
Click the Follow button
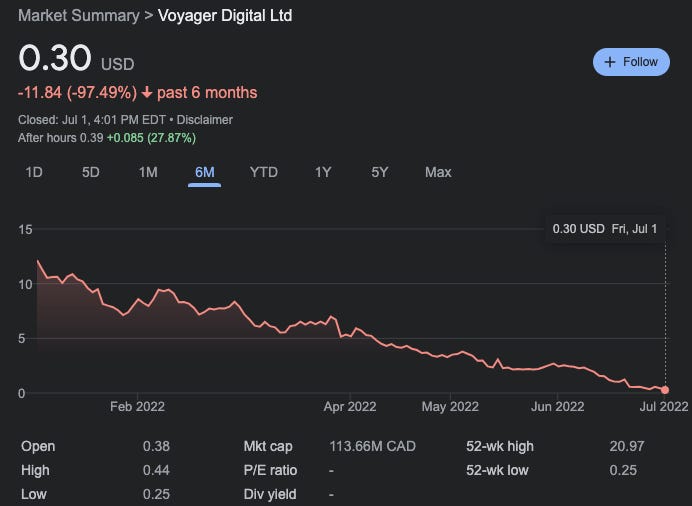tap(631, 62)
